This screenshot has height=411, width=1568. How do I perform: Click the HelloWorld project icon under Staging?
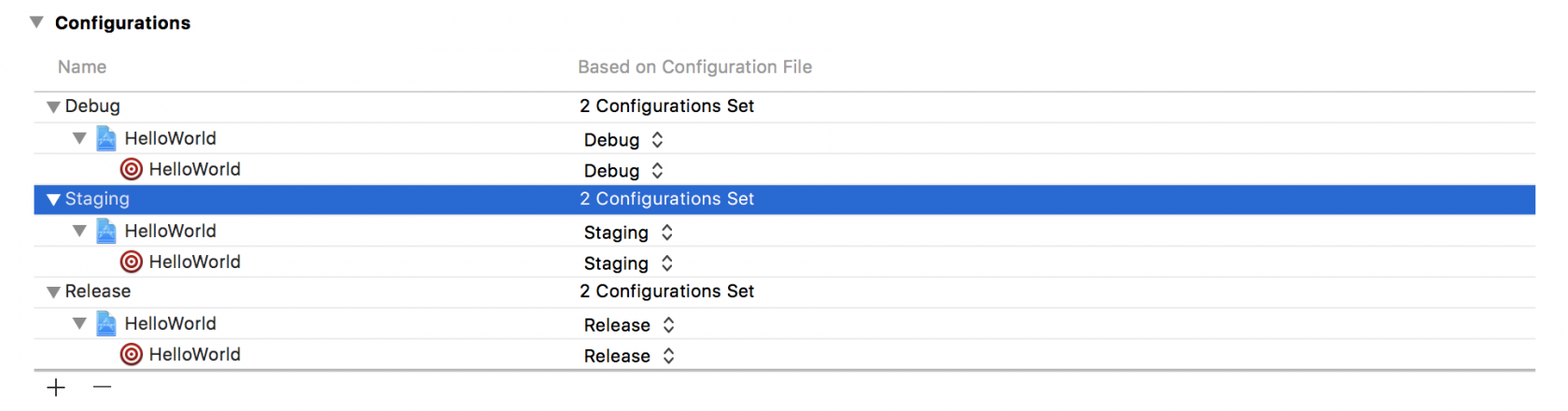point(106,232)
